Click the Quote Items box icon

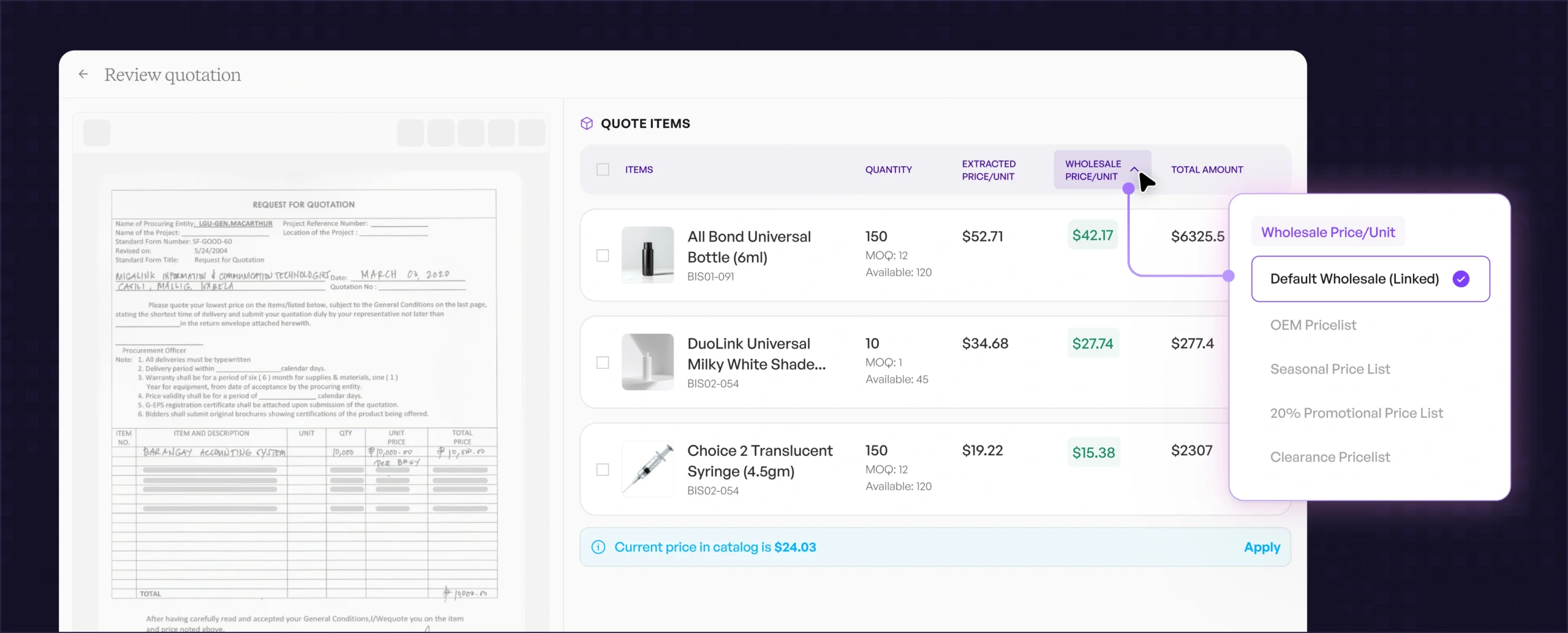[586, 124]
